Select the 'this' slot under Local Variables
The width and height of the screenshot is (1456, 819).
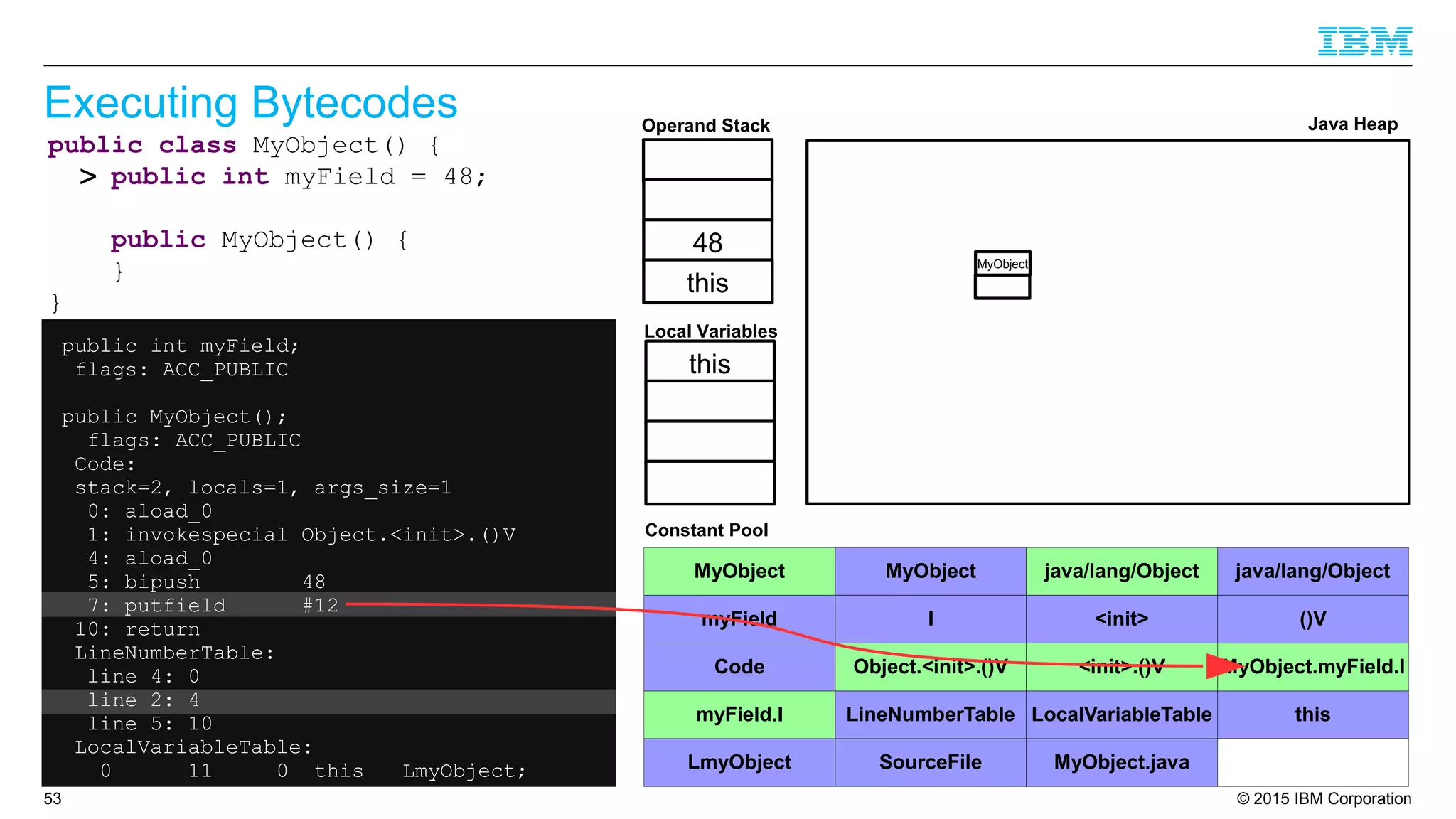[x=710, y=362]
